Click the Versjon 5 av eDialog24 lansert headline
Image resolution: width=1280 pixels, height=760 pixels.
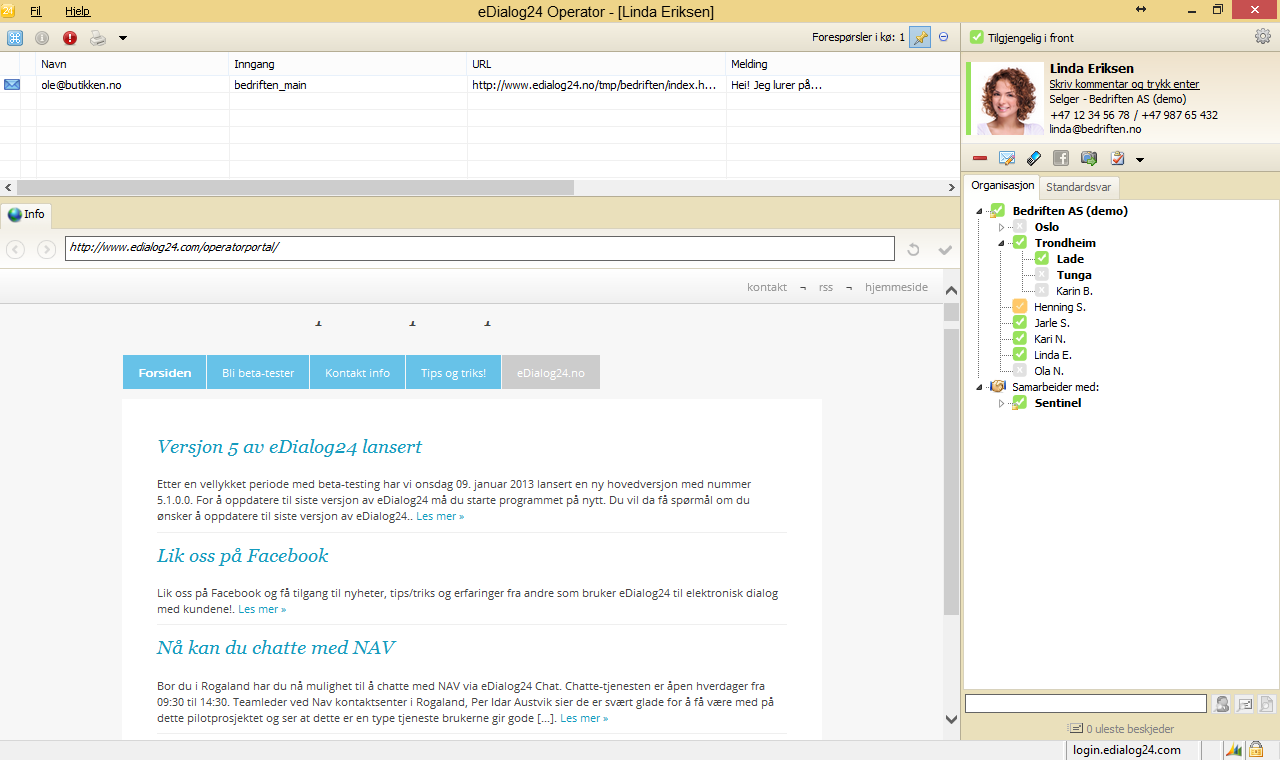click(289, 447)
